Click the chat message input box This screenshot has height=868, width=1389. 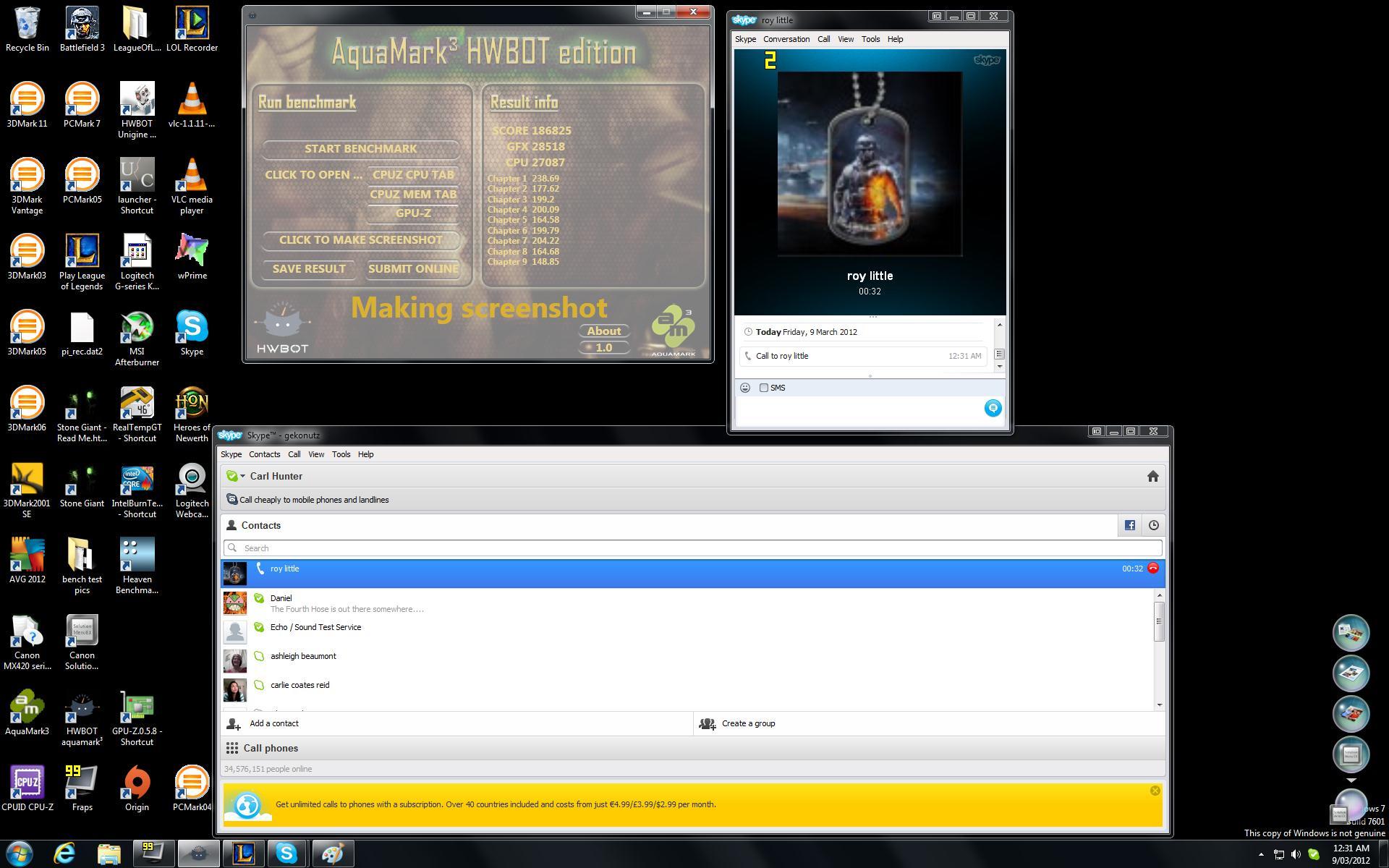(857, 411)
